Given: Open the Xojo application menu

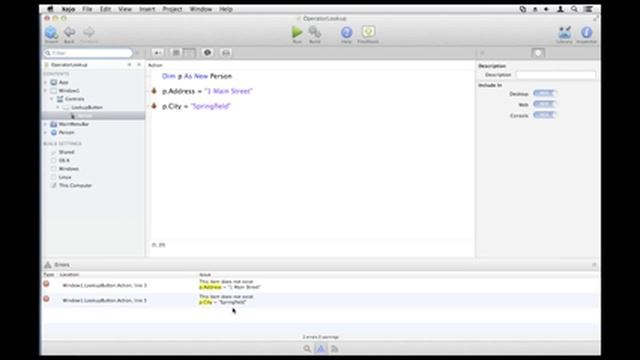Looking at the screenshot, I should (x=68, y=9).
